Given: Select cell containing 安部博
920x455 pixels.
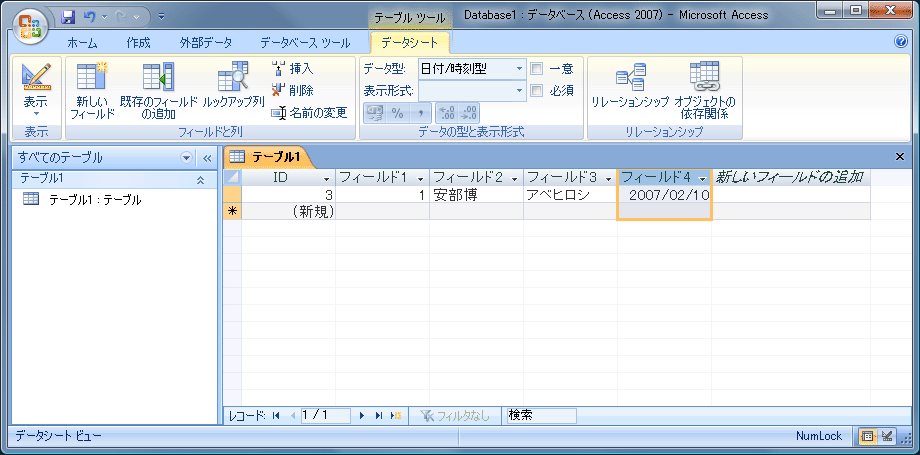Looking at the screenshot, I should coord(476,194).
